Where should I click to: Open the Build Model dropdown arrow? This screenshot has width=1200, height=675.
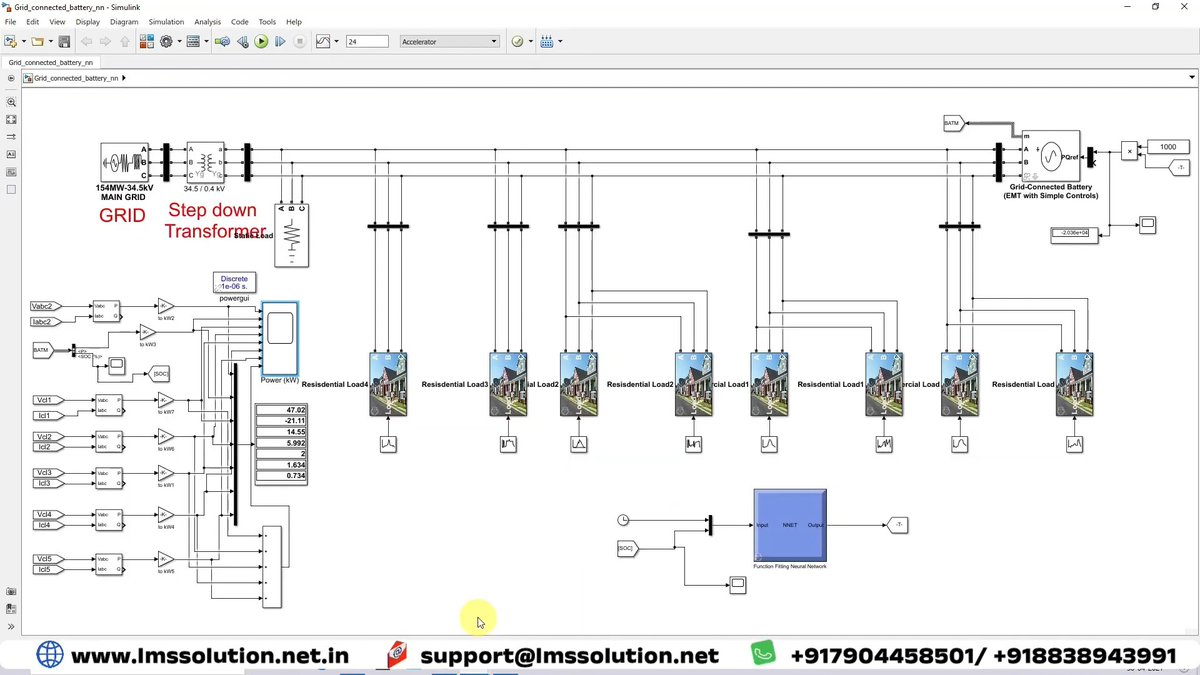[x=560, y=41]
